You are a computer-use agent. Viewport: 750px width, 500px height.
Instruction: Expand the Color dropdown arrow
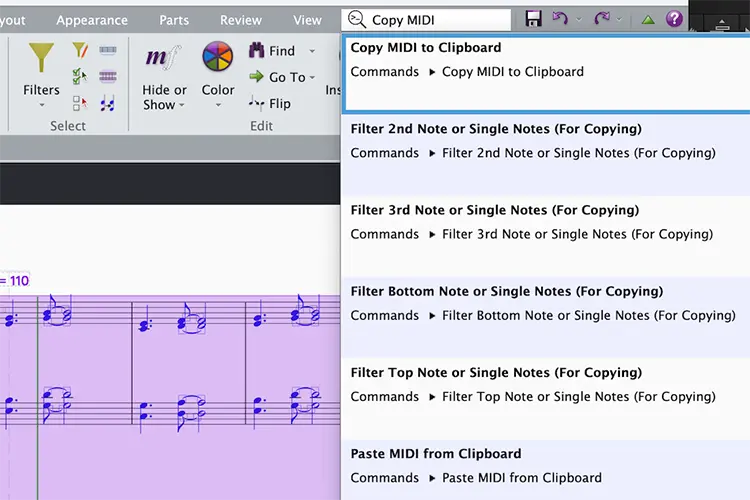pyautogui.click(x=218, y=105)
